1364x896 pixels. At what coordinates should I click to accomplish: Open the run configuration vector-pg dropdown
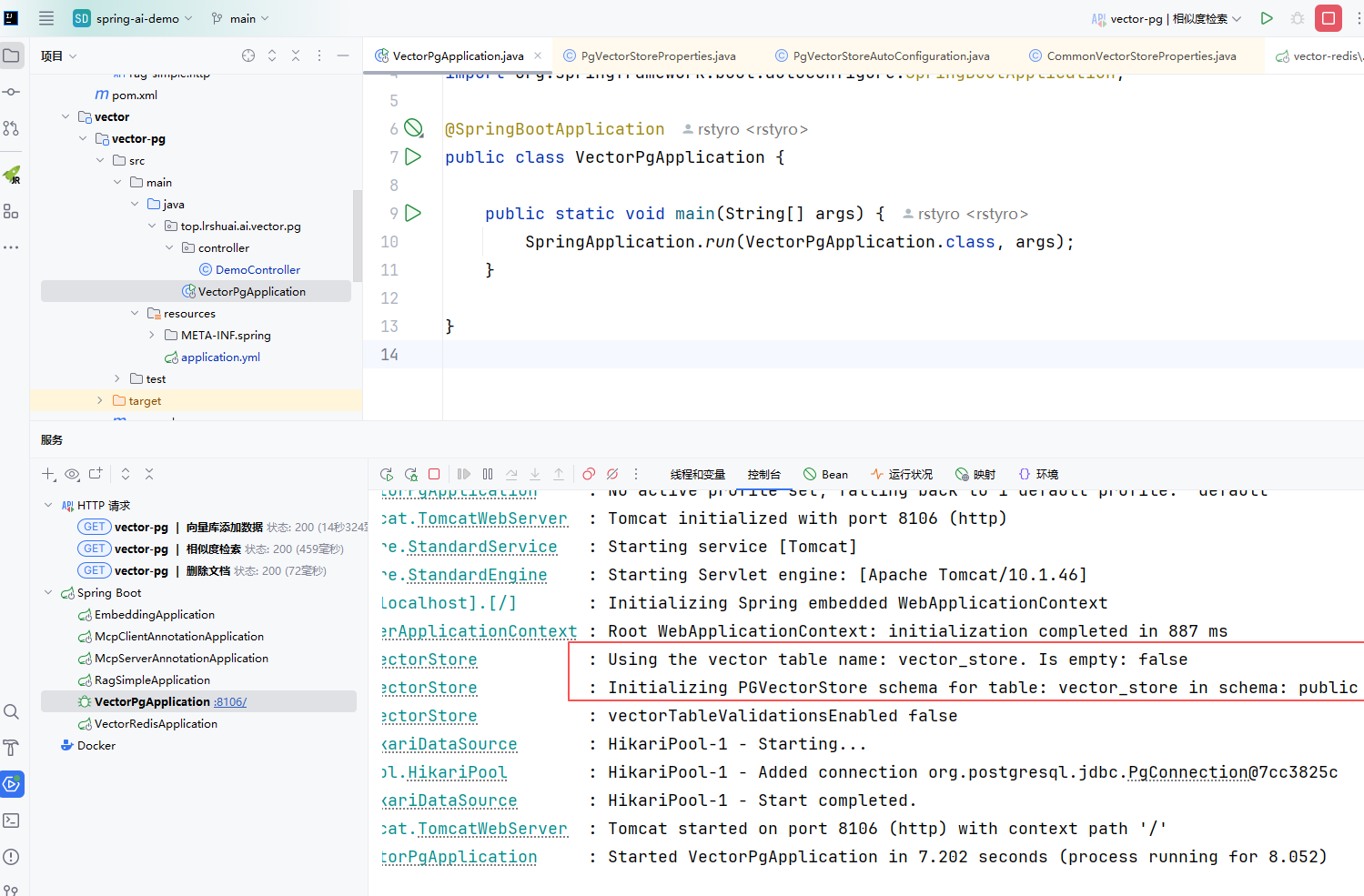[1168, 18]
